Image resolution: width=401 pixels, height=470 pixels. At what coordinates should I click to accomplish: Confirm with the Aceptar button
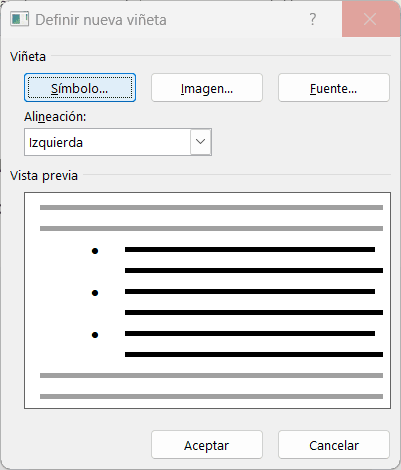click(x=207, y=445)
